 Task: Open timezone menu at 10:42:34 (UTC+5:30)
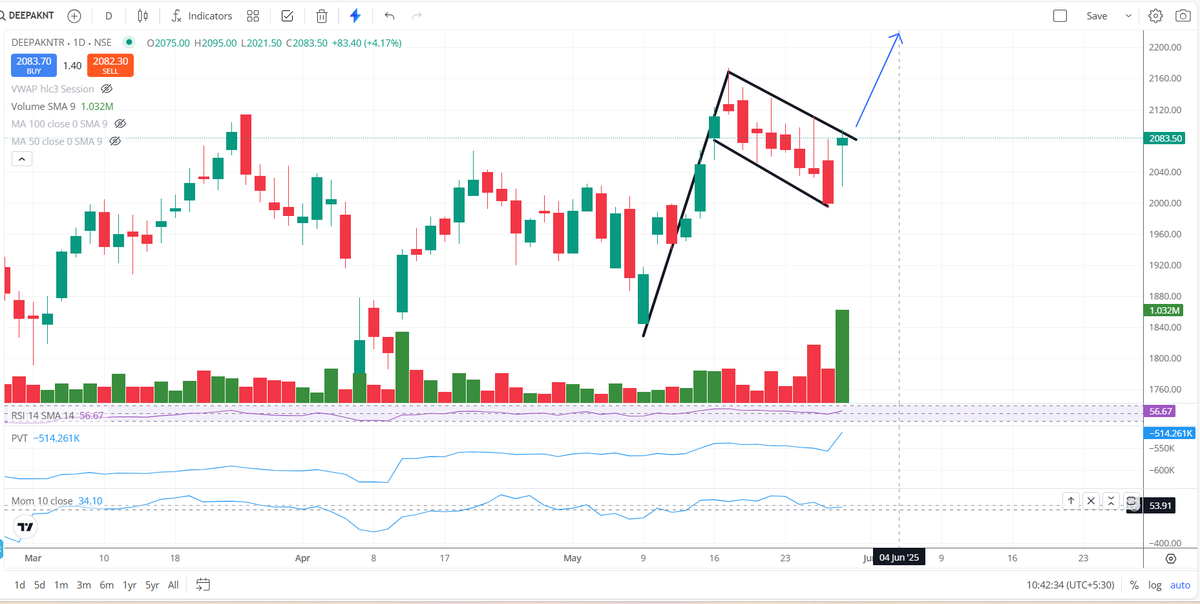[1068, 585]
